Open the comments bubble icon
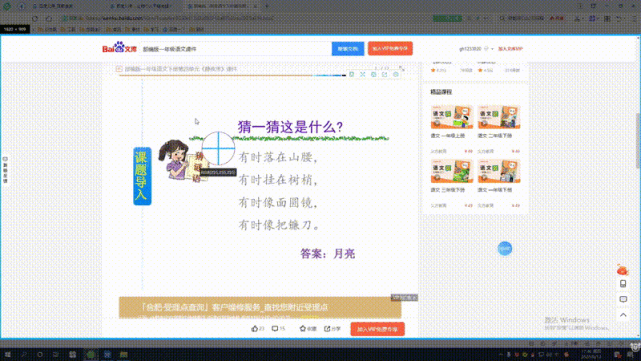The width and height of the screenshot is (641, 361). (x=275, y=328)
